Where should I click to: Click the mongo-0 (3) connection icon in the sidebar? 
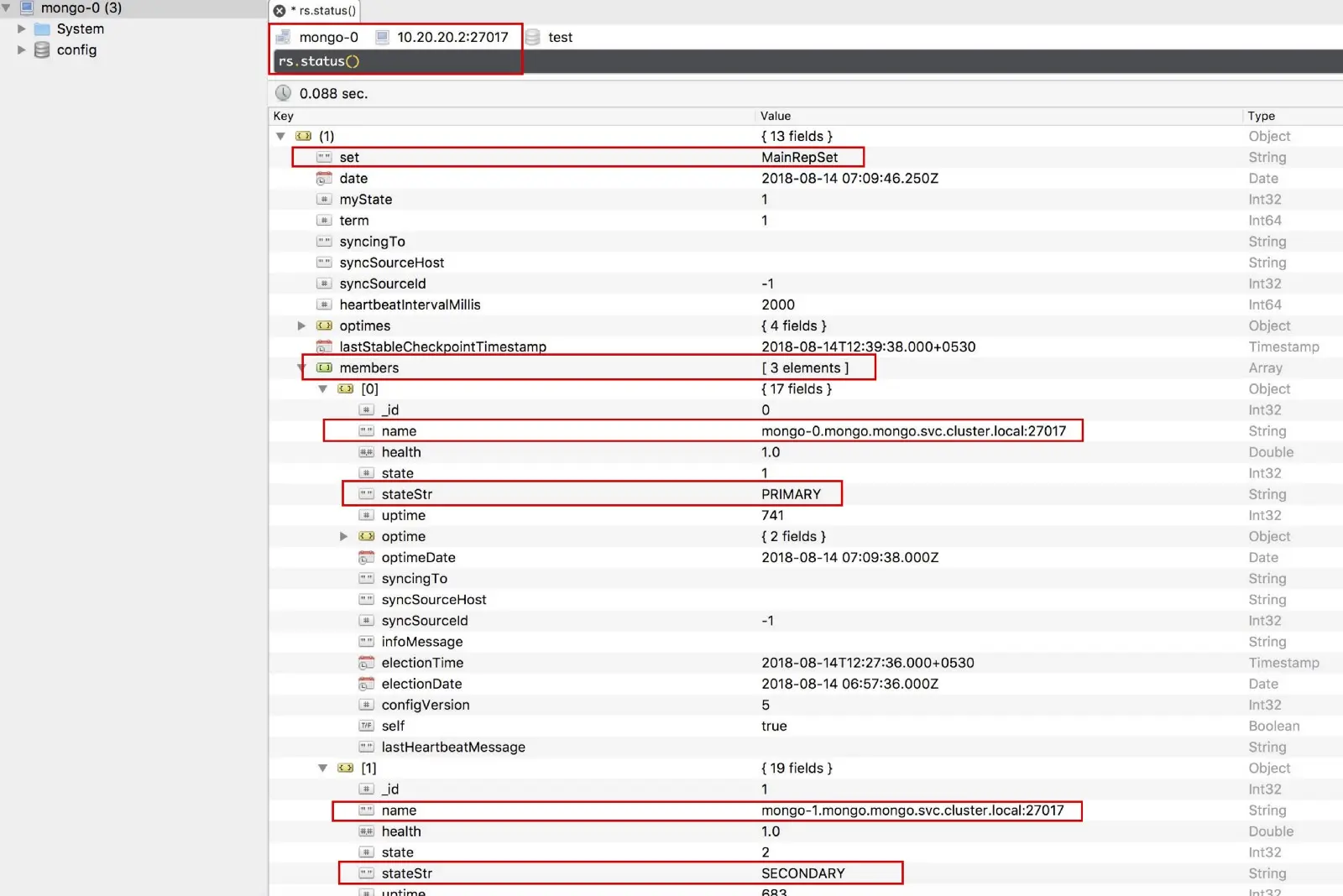[26, 8]
